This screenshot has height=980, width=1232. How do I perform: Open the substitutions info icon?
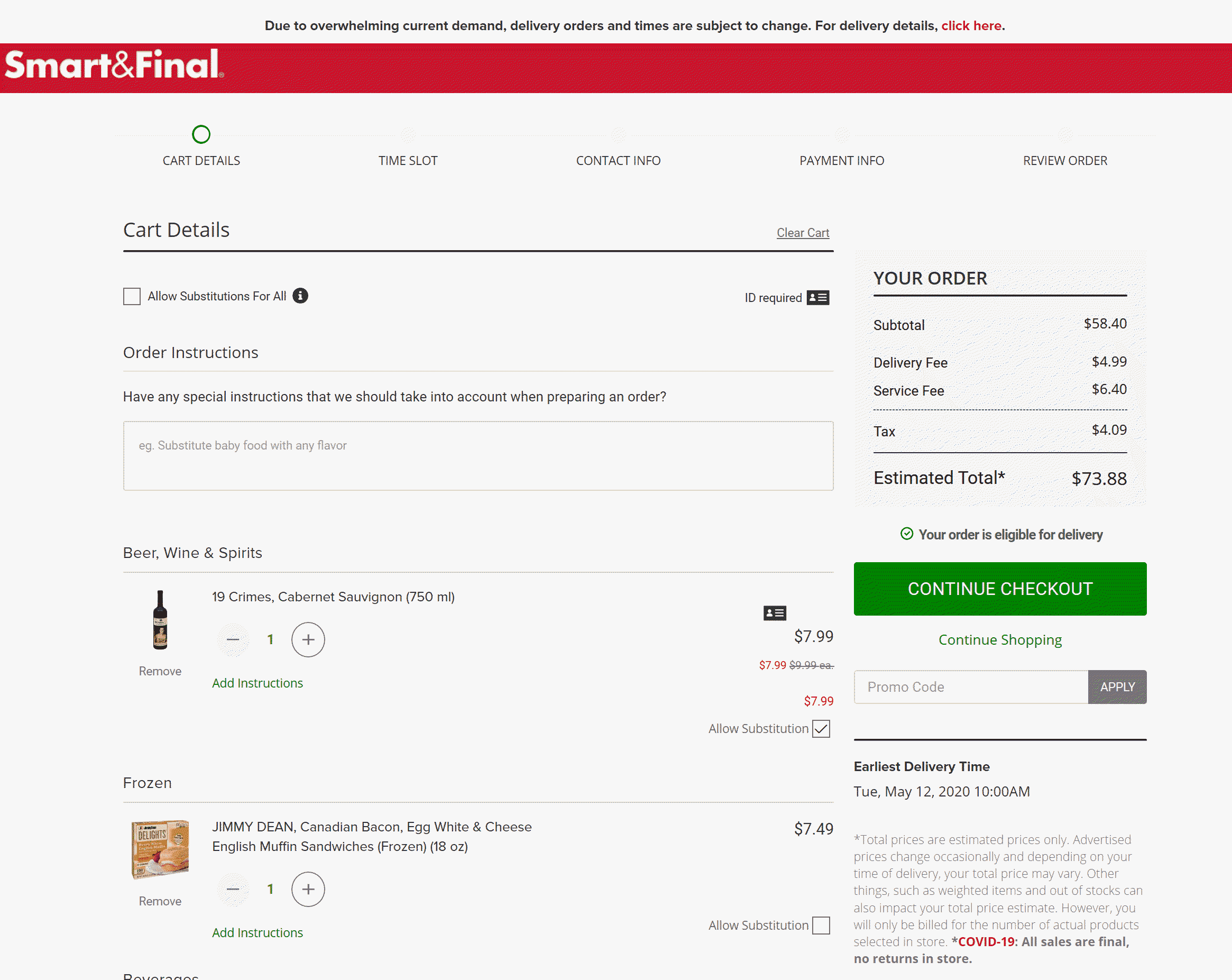coord(300,296)
